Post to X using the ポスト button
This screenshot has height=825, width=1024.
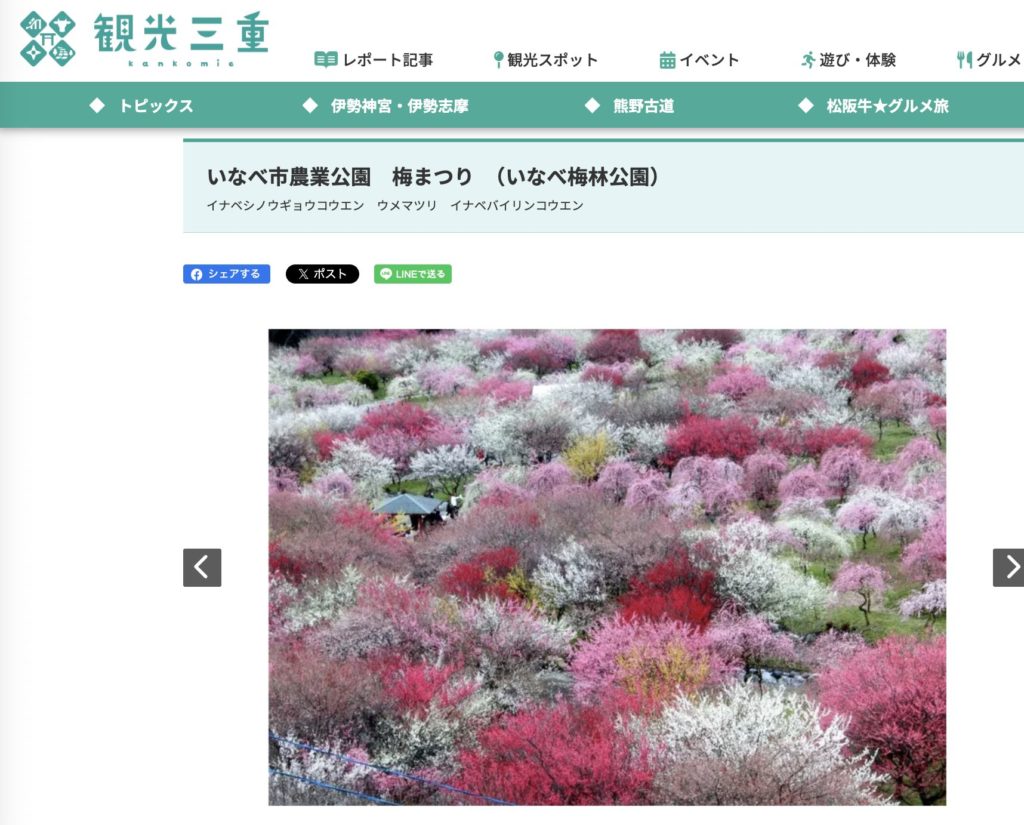[x=322, y=274]
